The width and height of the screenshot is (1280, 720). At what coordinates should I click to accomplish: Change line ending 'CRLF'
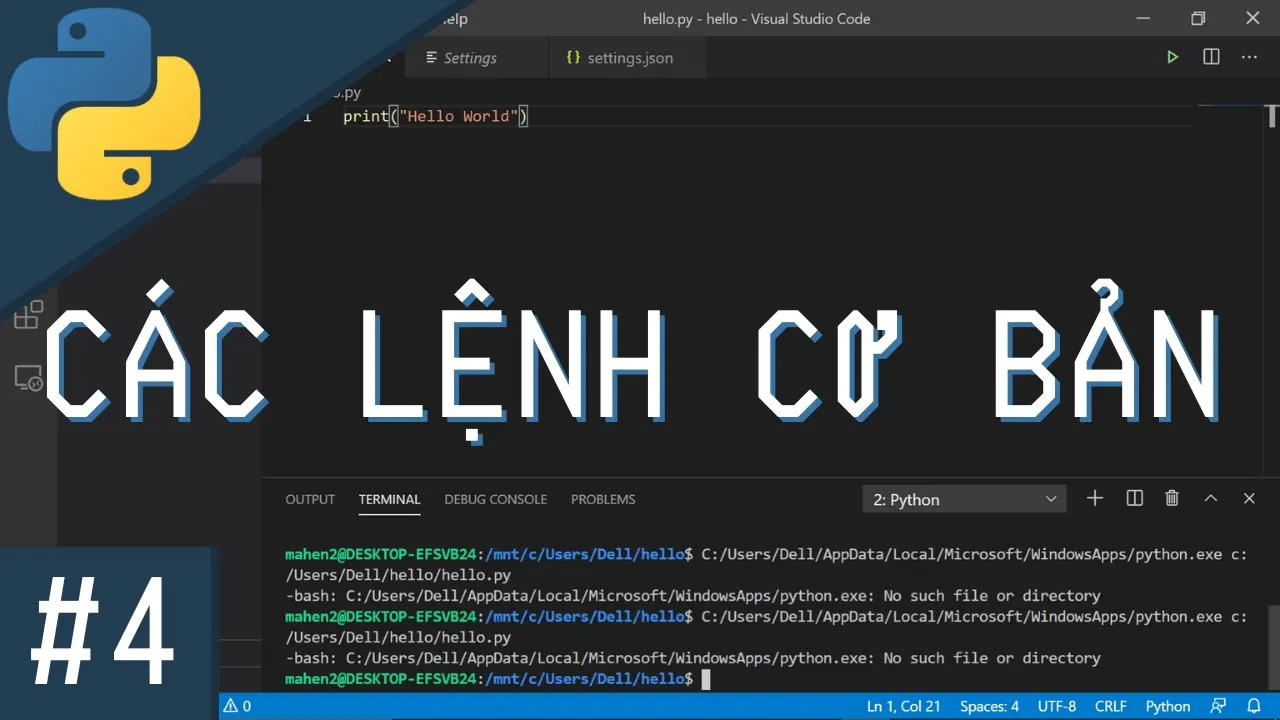1111,706
